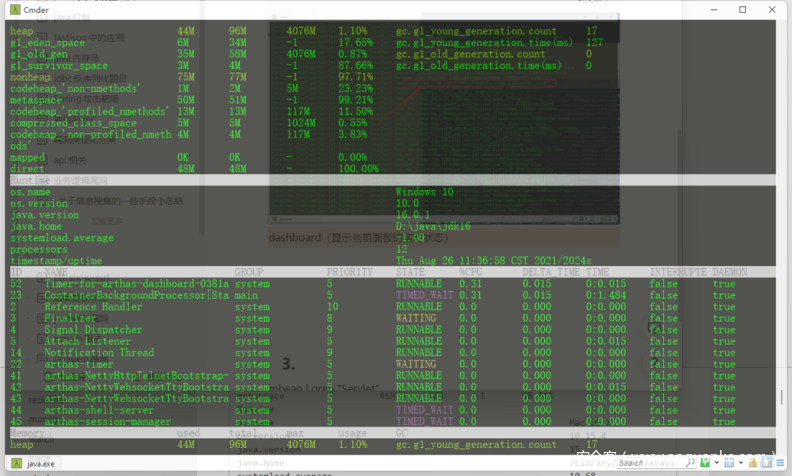Image resolution: width=792 pixels, height=476 pixels.
Task: Click the g1_survivor_space memory row
Action: 59,66
